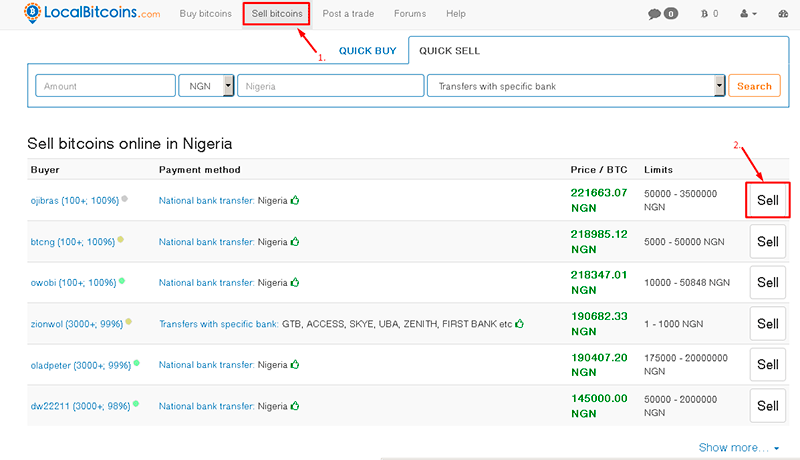Click Sell for buyer ojibras
This screenshot has height=460, width=800.
(x=767, y=200)
